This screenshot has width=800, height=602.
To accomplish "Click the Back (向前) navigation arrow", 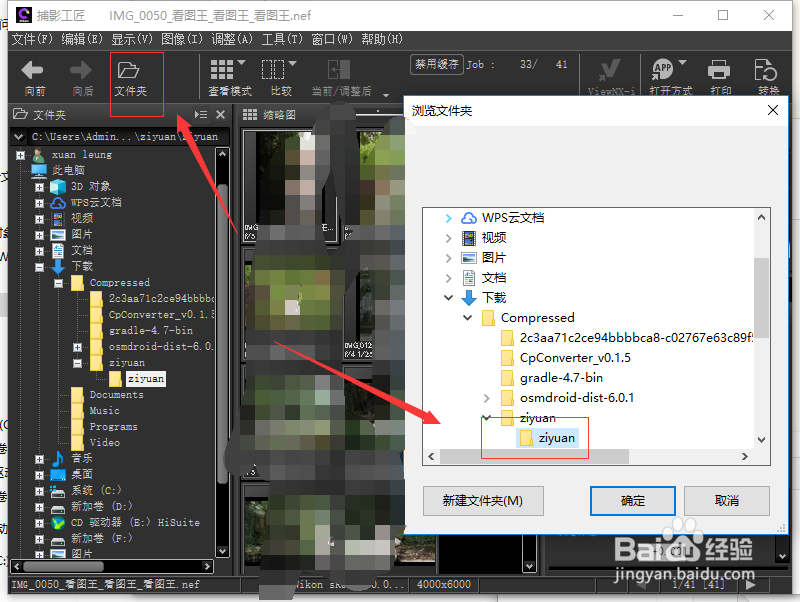I will pyautogui.click(x=33, y=70).
